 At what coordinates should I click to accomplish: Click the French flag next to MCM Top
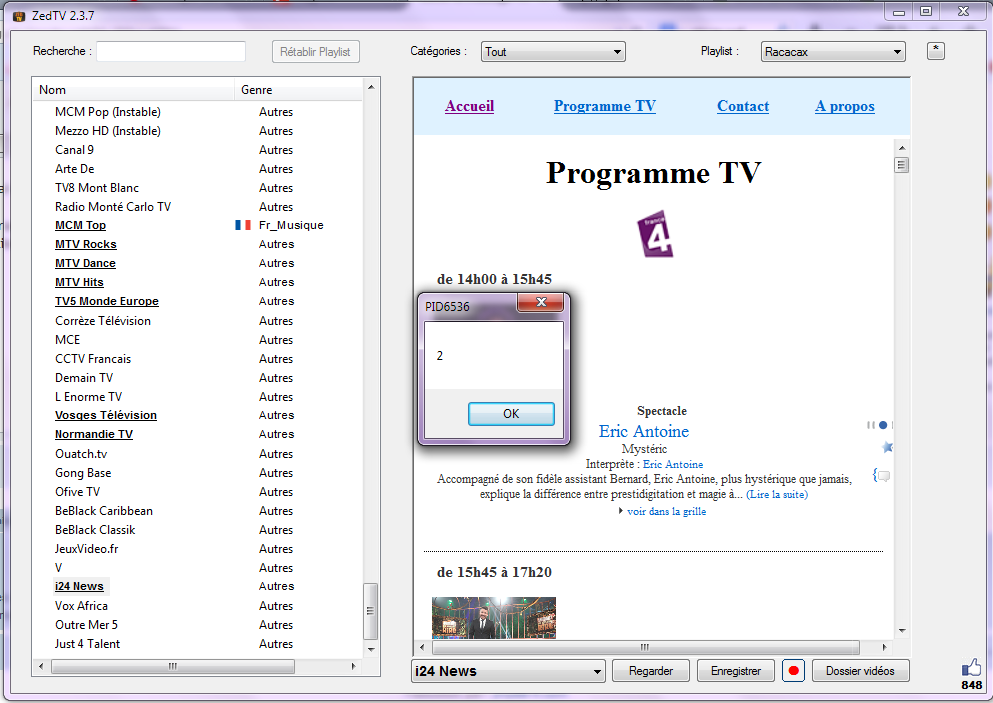(x=242, y=225)
